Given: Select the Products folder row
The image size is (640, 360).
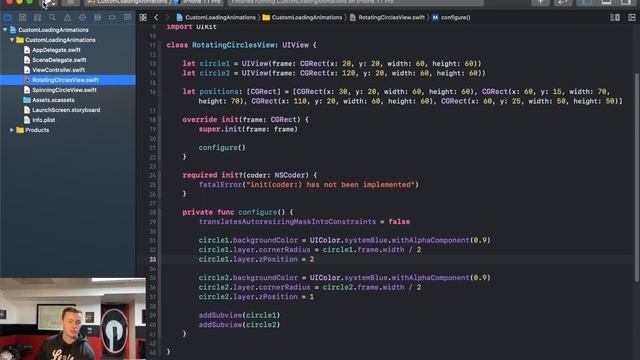Looking at the screenshot, I should pyautogui.click(x=68, y=130).
